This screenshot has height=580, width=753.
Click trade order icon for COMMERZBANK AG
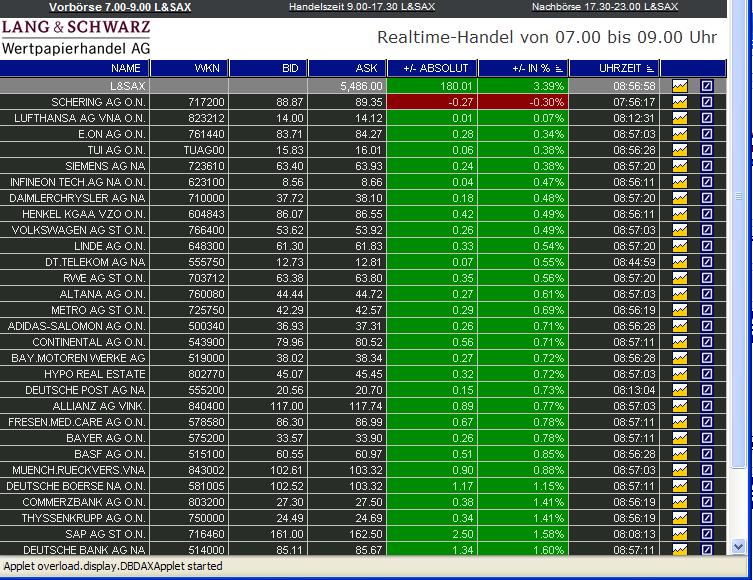(x=707, y=502)
